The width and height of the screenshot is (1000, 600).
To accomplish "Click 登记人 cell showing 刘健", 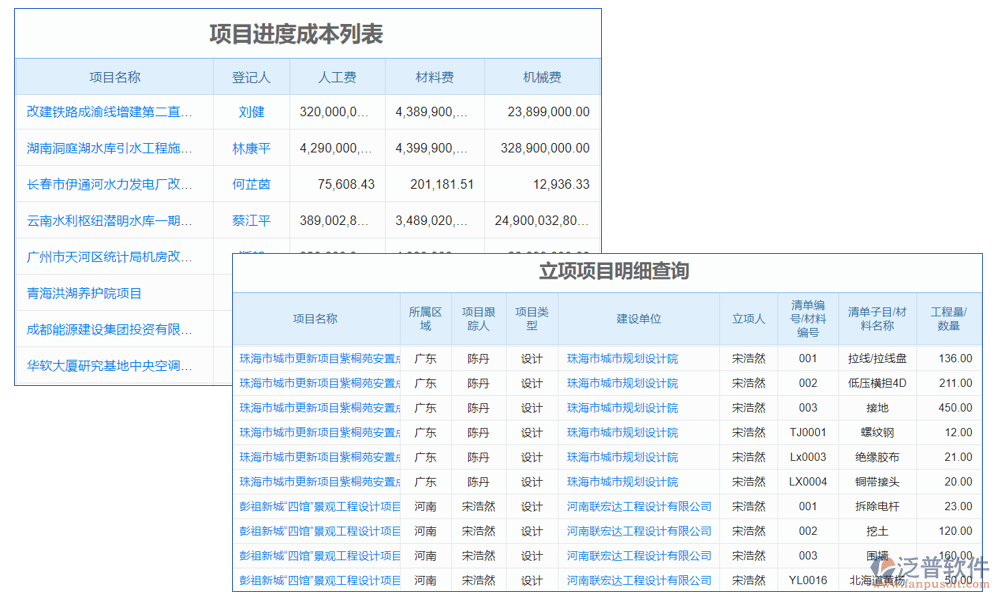I will [251, 112].
